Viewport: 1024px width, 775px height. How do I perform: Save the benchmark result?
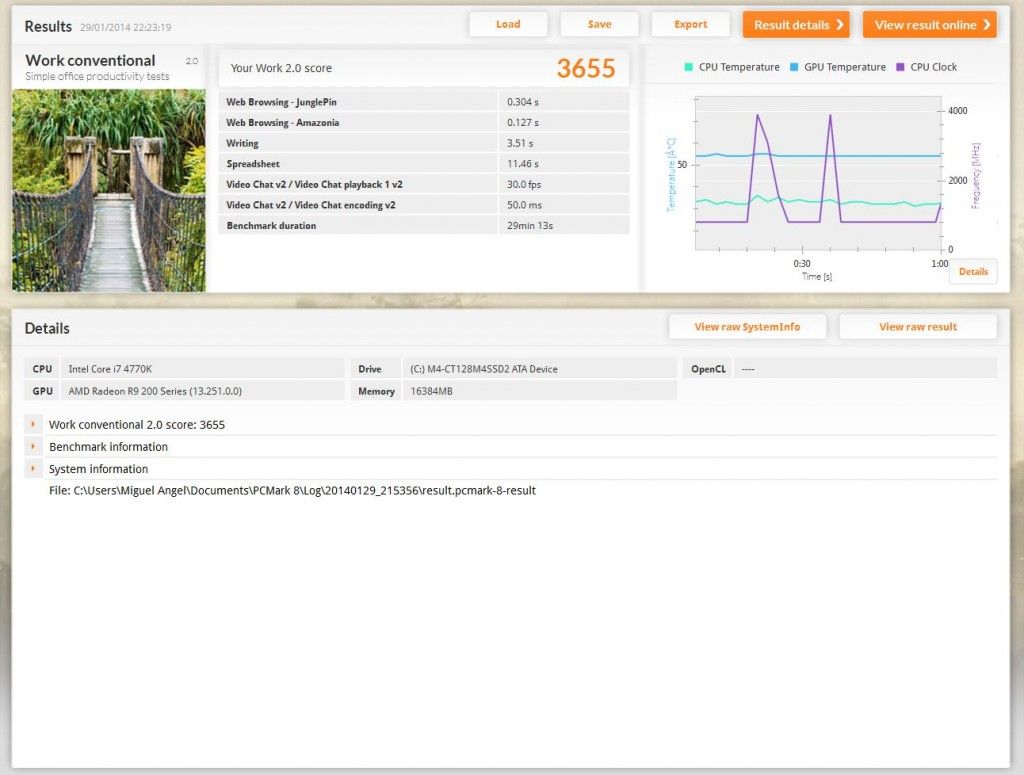600,25
